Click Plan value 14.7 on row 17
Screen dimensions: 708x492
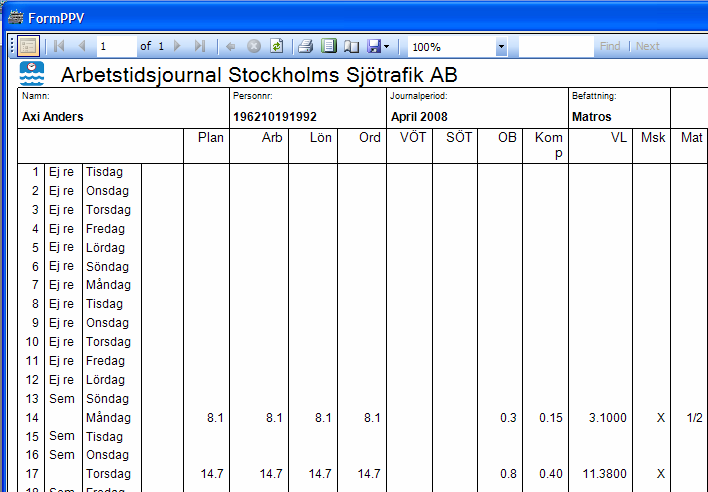click(x=212, y=474)
